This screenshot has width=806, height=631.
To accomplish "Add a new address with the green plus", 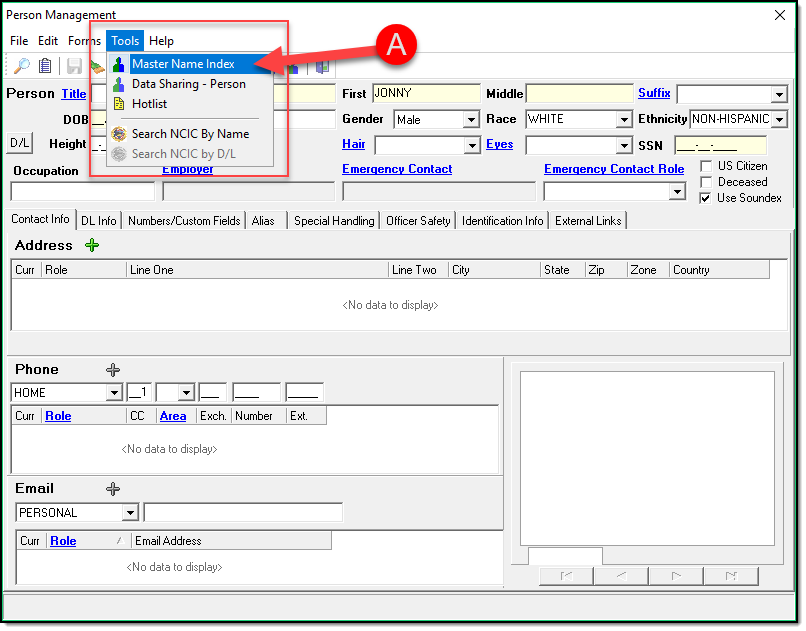I will [x=92, y=245].
